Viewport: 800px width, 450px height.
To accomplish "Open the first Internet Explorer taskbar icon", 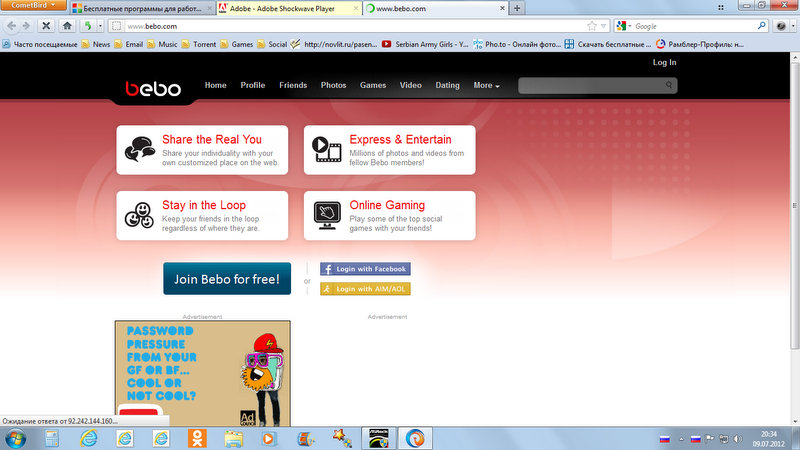I will pos(88,439).
